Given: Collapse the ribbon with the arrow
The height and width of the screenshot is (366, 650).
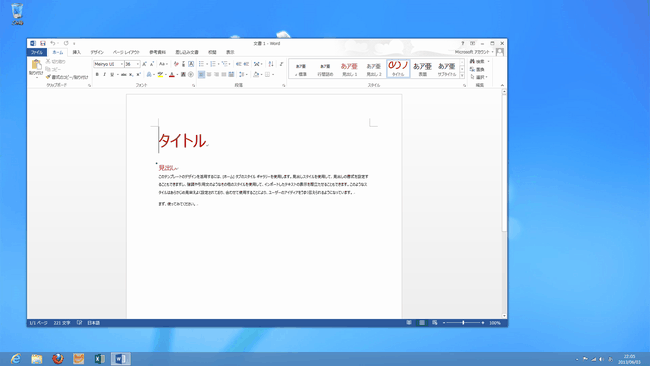Looking at the screenshot, I should coord(502,85).
